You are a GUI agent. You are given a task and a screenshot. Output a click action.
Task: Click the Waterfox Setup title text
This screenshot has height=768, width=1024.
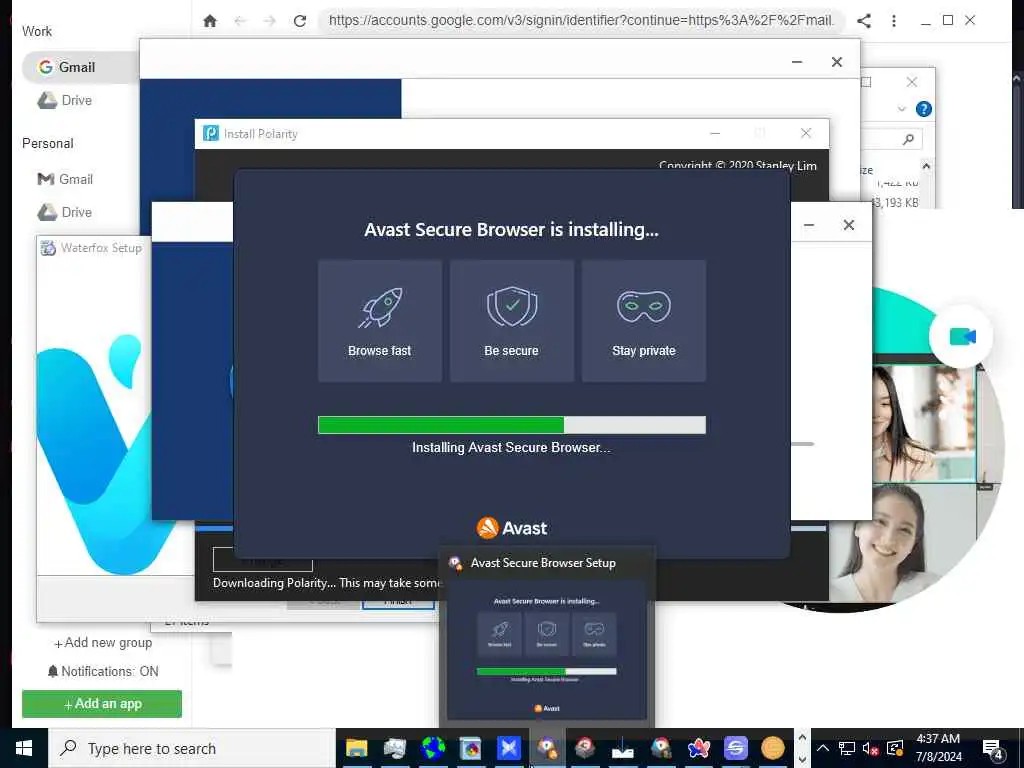point(101,248)
